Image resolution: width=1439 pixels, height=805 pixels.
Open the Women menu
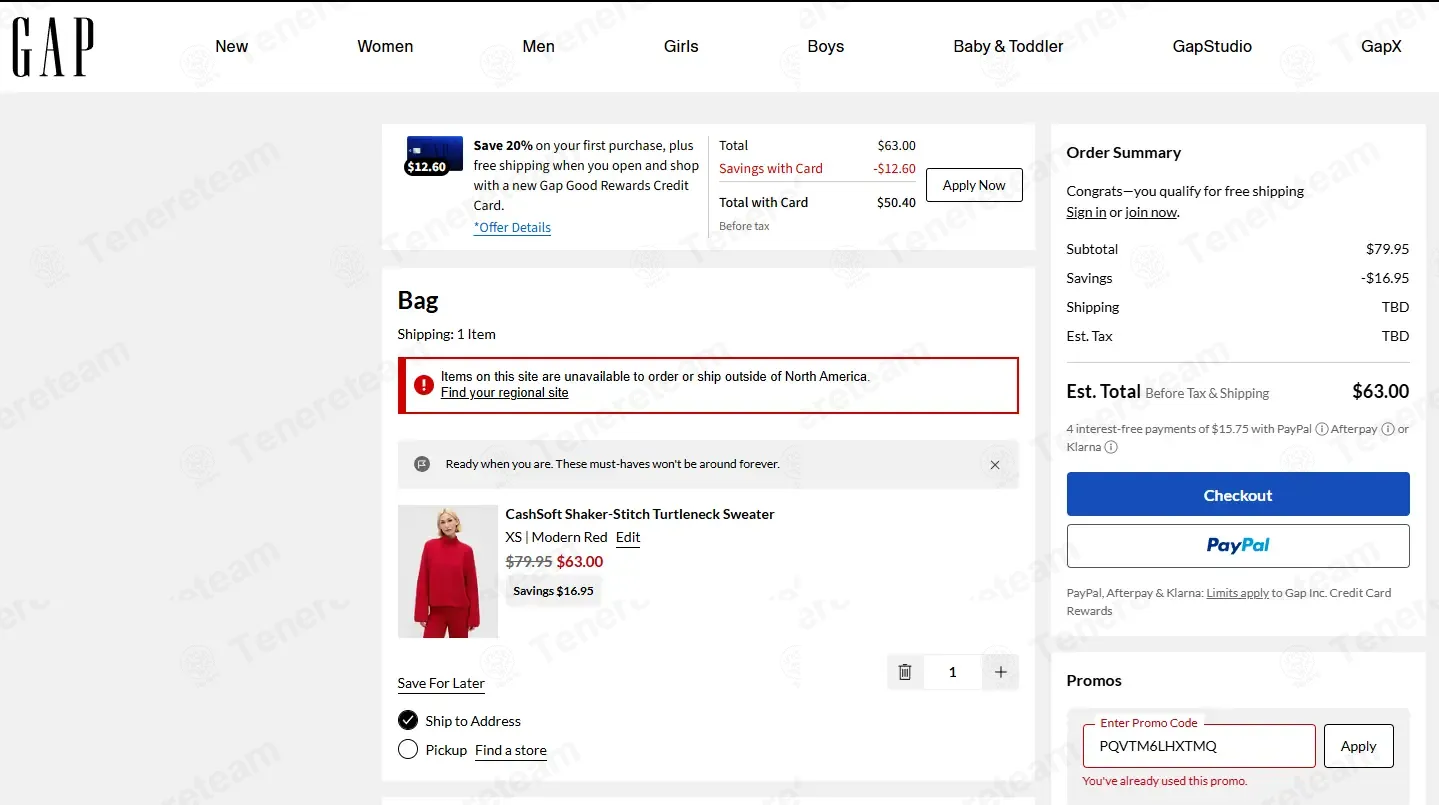pyautogui.click(x=385, y=46)
